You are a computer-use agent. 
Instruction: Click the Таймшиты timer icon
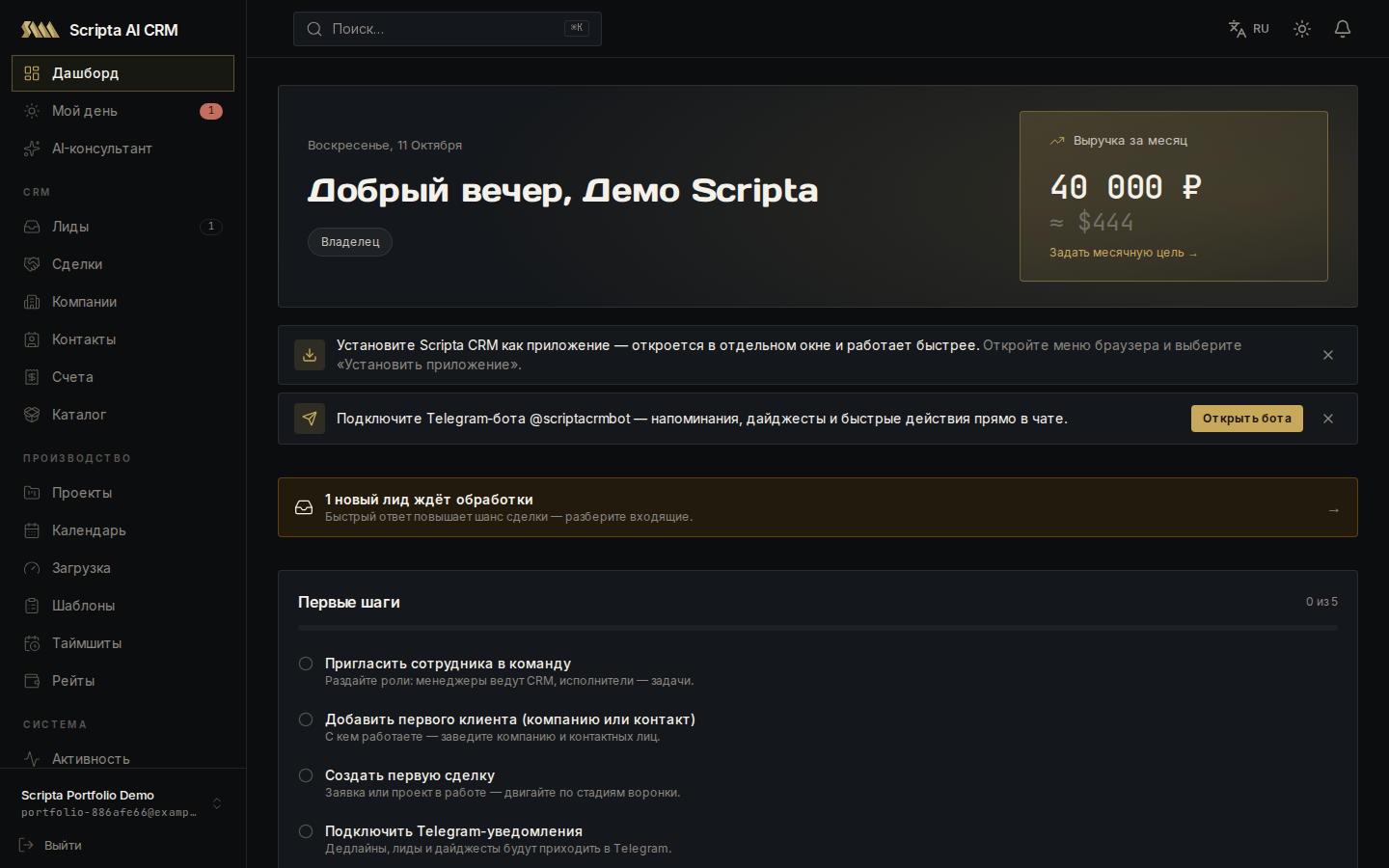point(32,643)
